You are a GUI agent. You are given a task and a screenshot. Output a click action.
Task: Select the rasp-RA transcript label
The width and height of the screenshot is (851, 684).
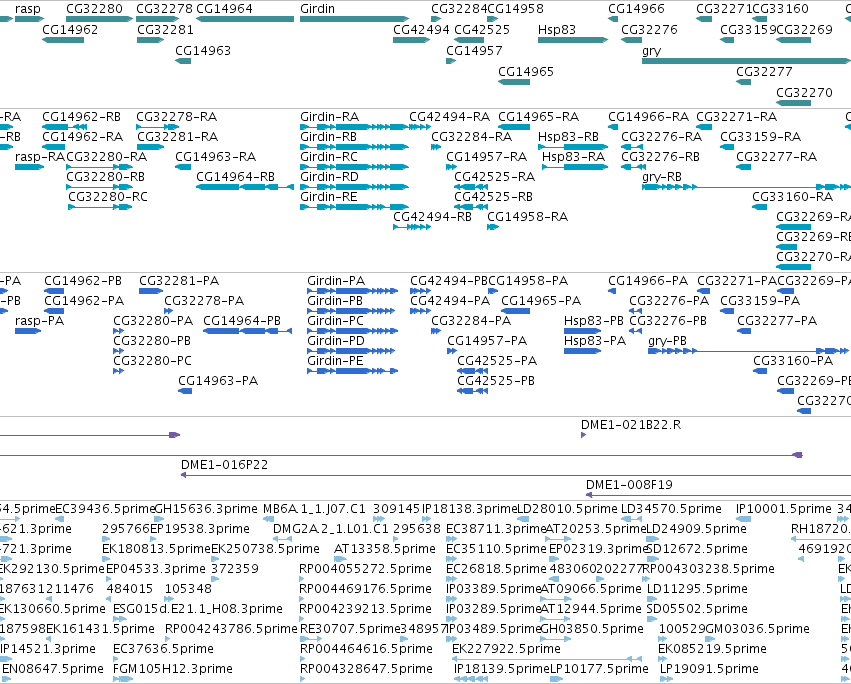coord(40,157)
